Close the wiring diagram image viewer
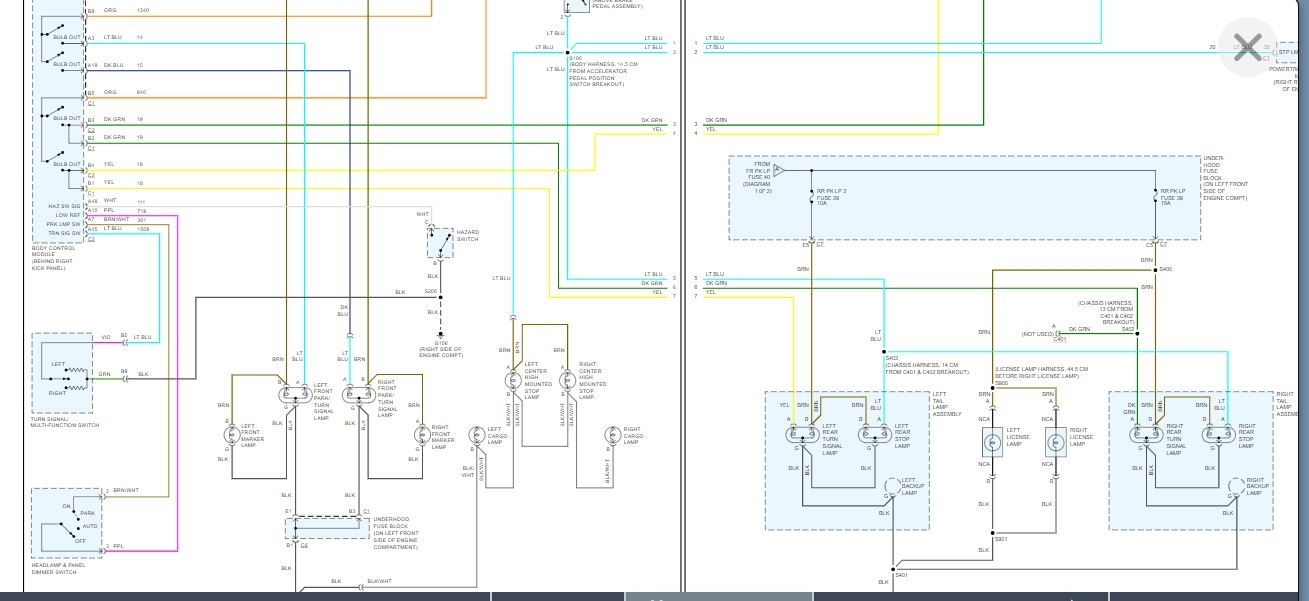Screen dimensions: 1309x601 [1247, 47]
